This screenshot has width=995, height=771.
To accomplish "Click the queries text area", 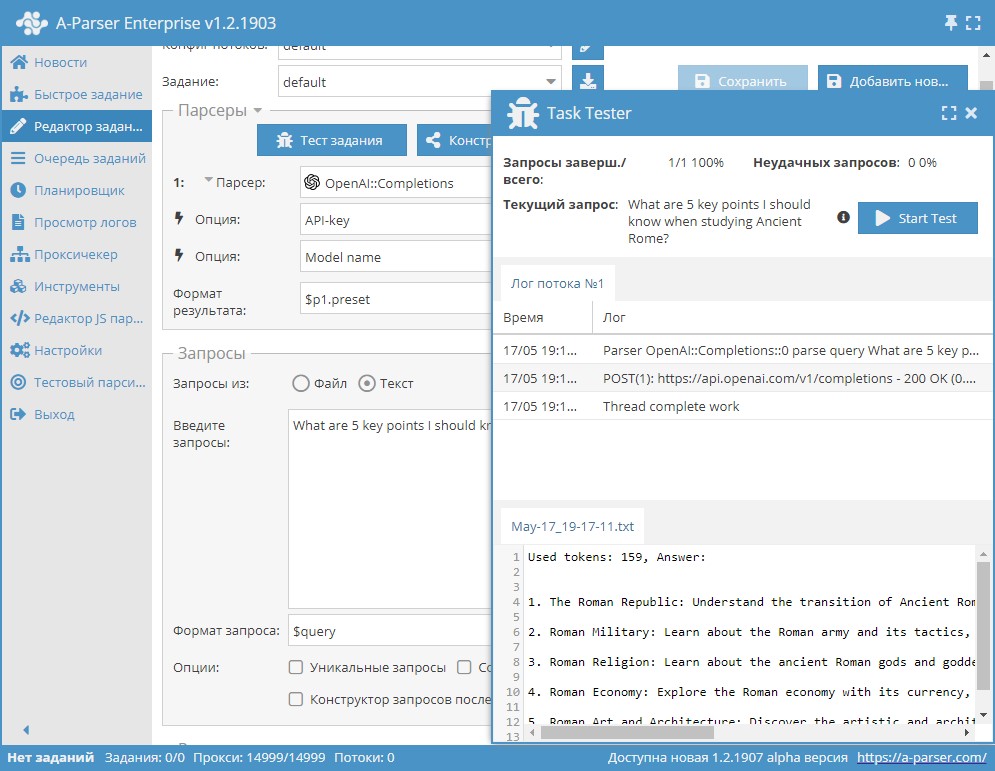I will point(390,509).
